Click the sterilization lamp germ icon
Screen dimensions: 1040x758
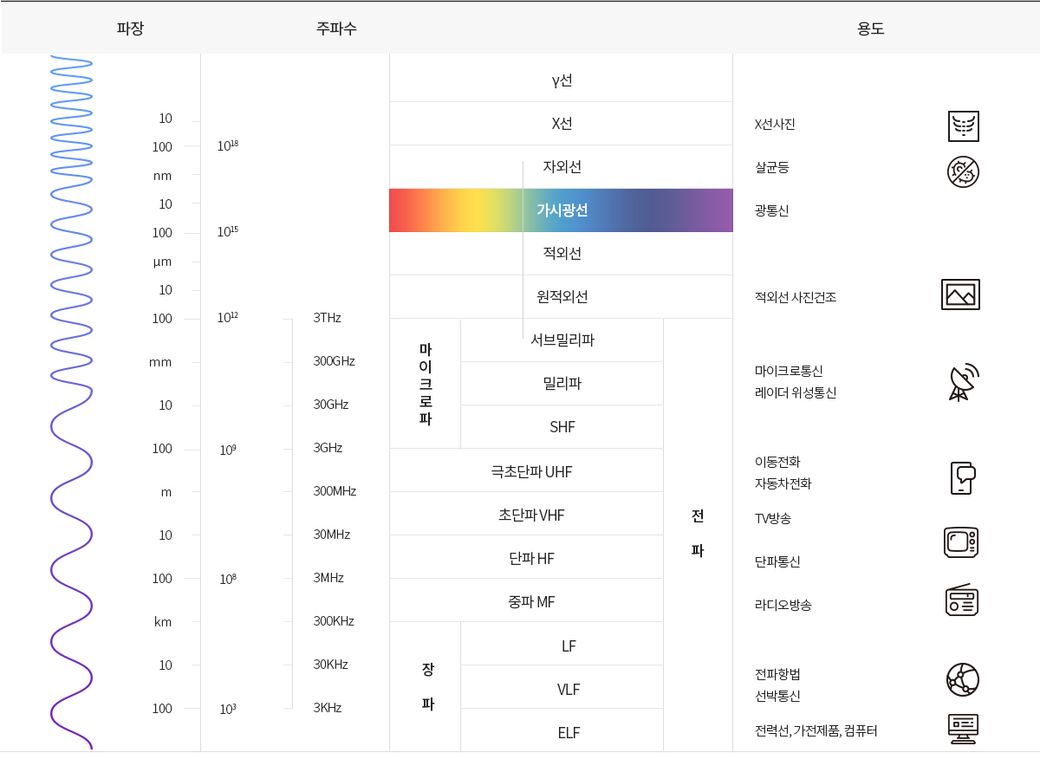point(963,171)
